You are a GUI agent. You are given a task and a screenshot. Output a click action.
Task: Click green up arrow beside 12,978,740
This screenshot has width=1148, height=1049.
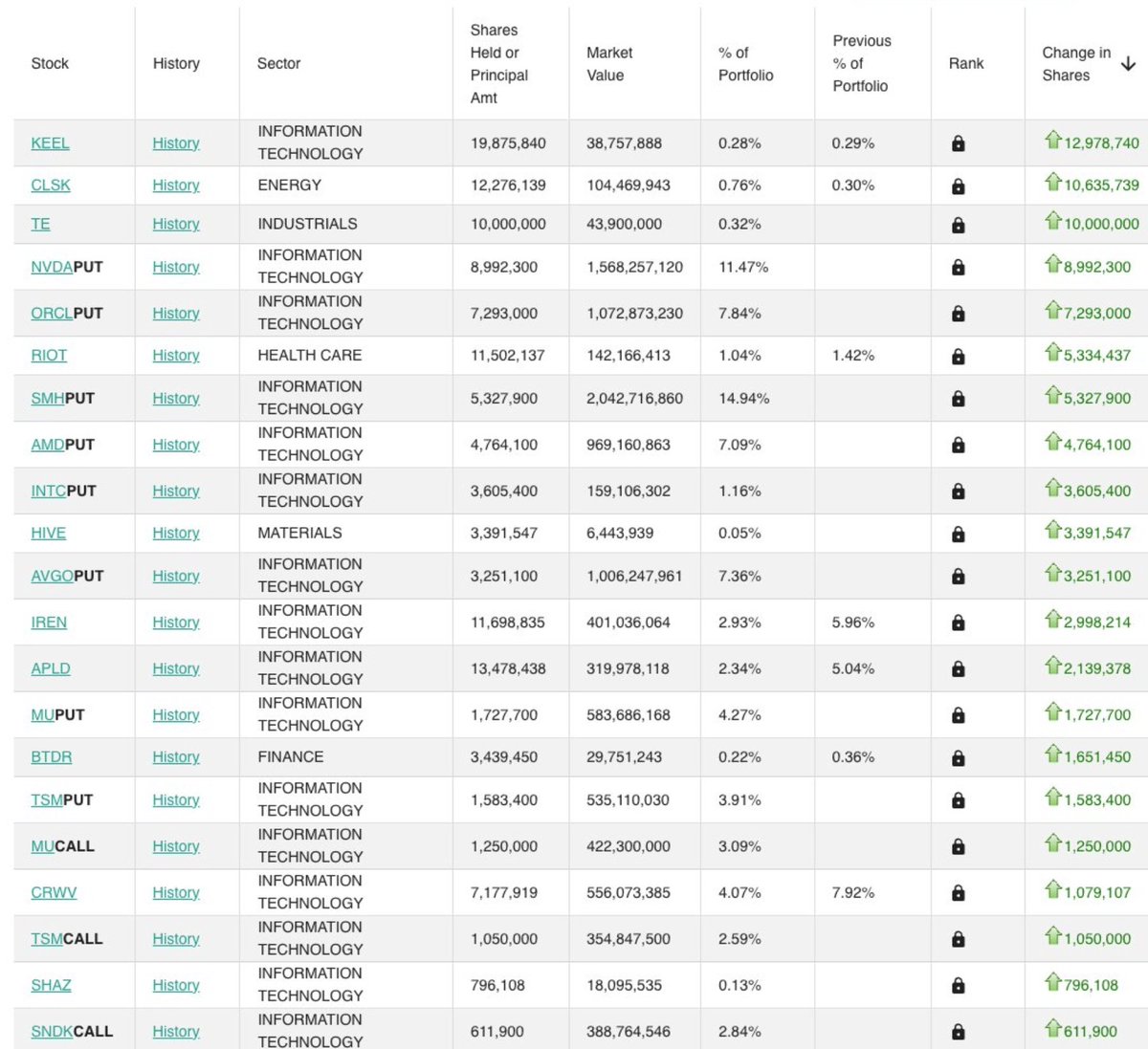click(x=1053, y=141)
